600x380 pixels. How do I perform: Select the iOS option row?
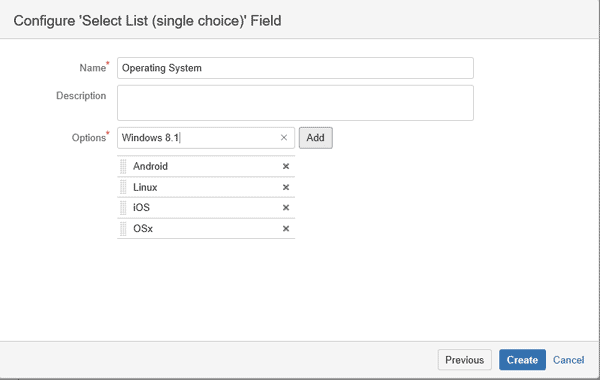point(206,208)
